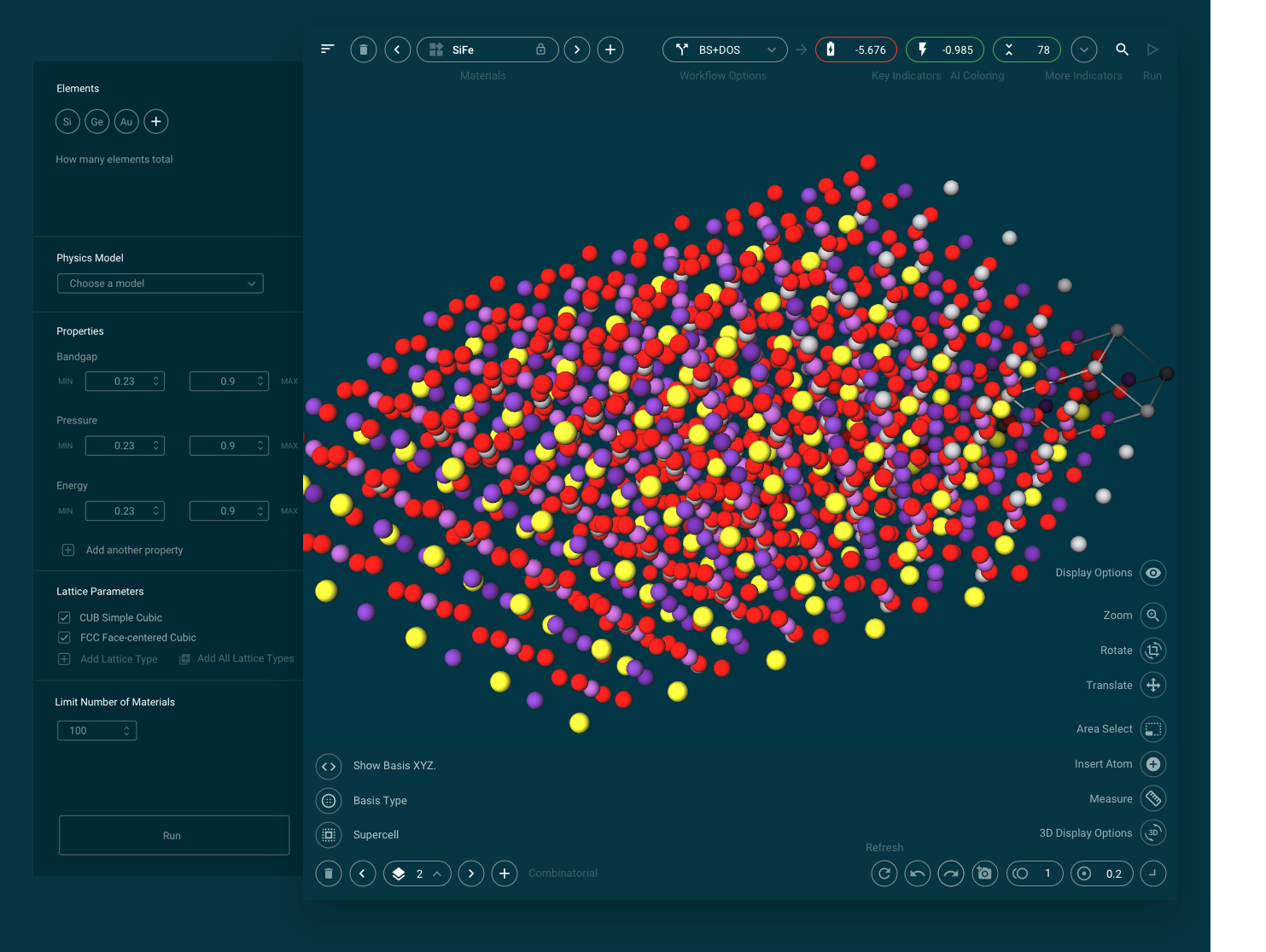Expand More Indicators chevron
This screenshot has height=952, width=1266.
[1084, 50]
